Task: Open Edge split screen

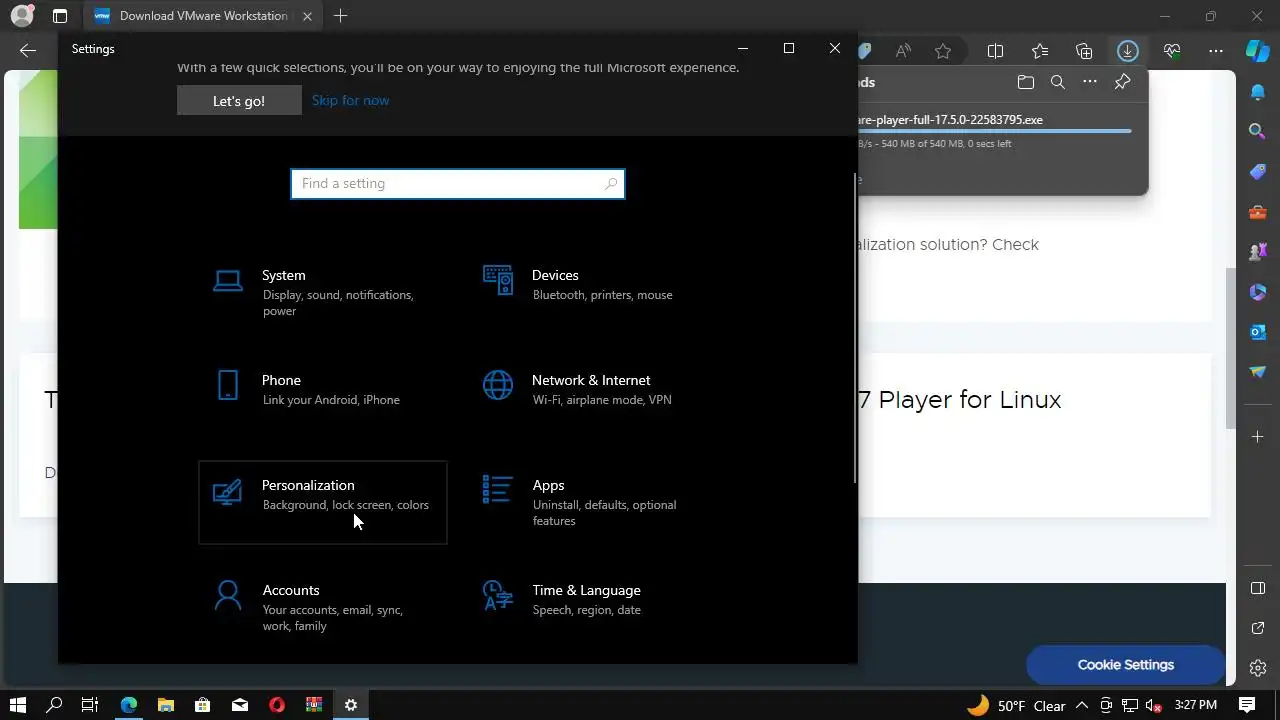Action: (995, 51)
